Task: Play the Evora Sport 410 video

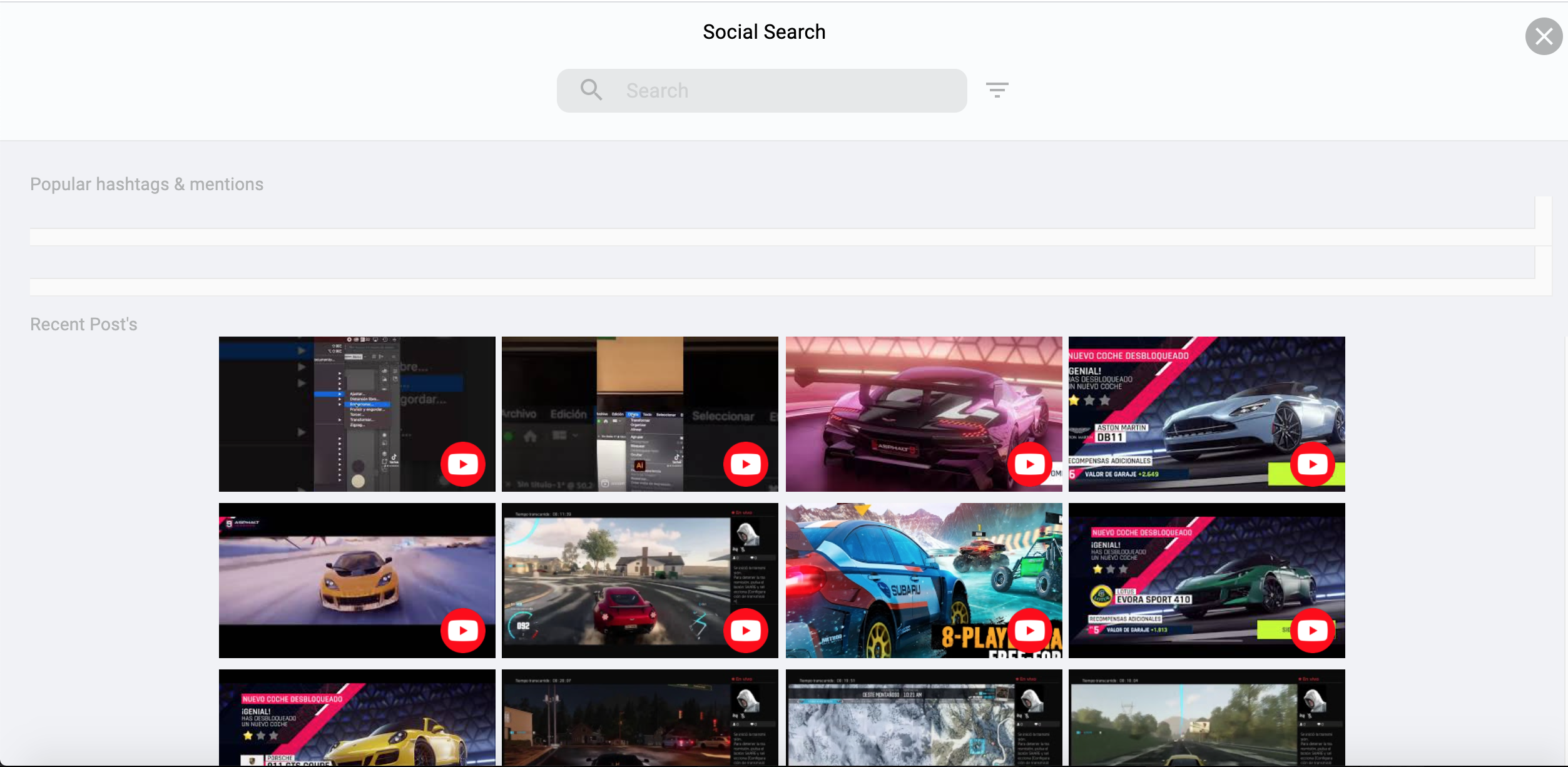Action: 1313,631
